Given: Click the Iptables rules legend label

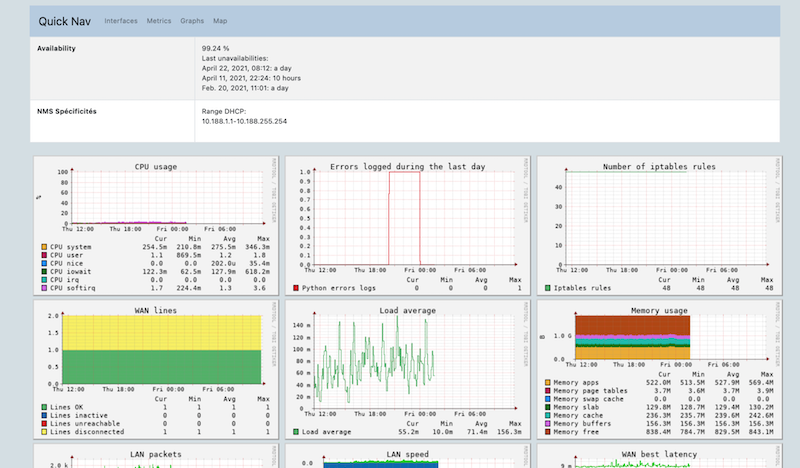Looking at the screenshot, I should coord(582,288).
